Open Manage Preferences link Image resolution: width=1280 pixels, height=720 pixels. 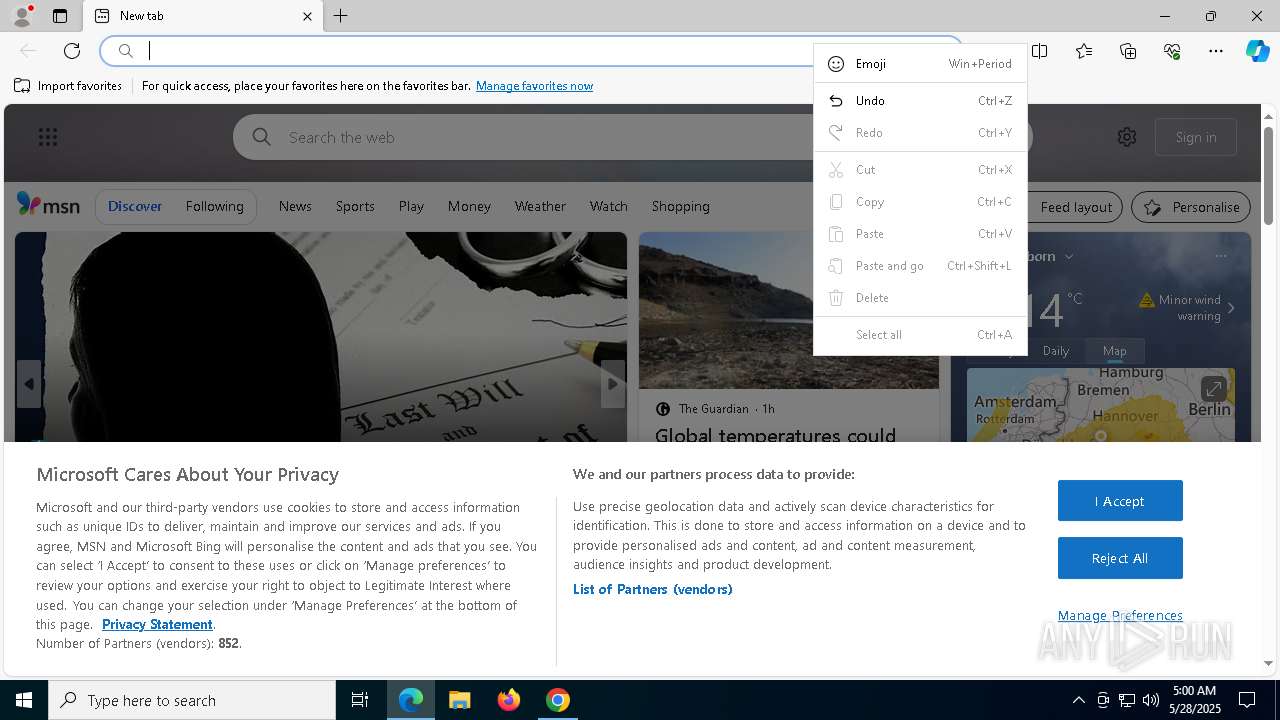[x=1120, y=615]
